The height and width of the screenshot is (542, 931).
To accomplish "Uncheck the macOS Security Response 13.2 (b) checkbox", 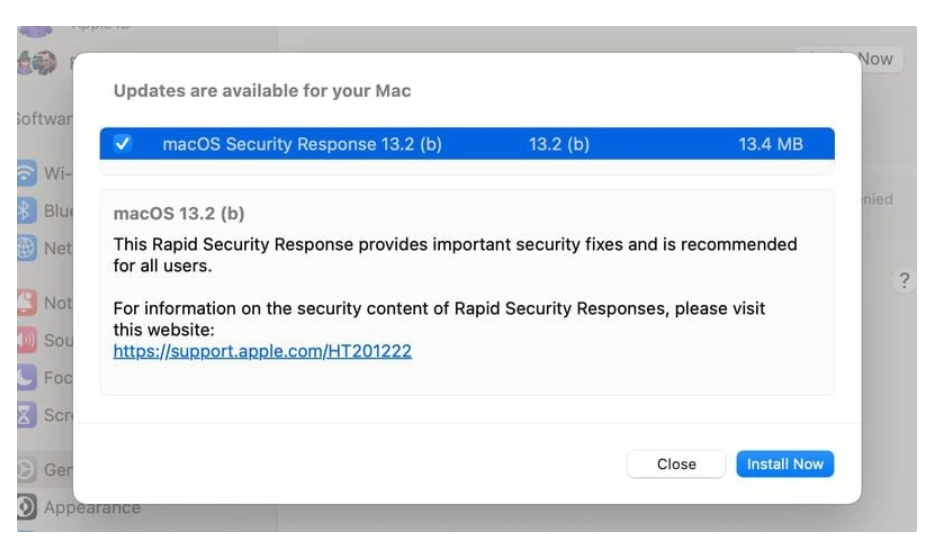I will 122,144.
